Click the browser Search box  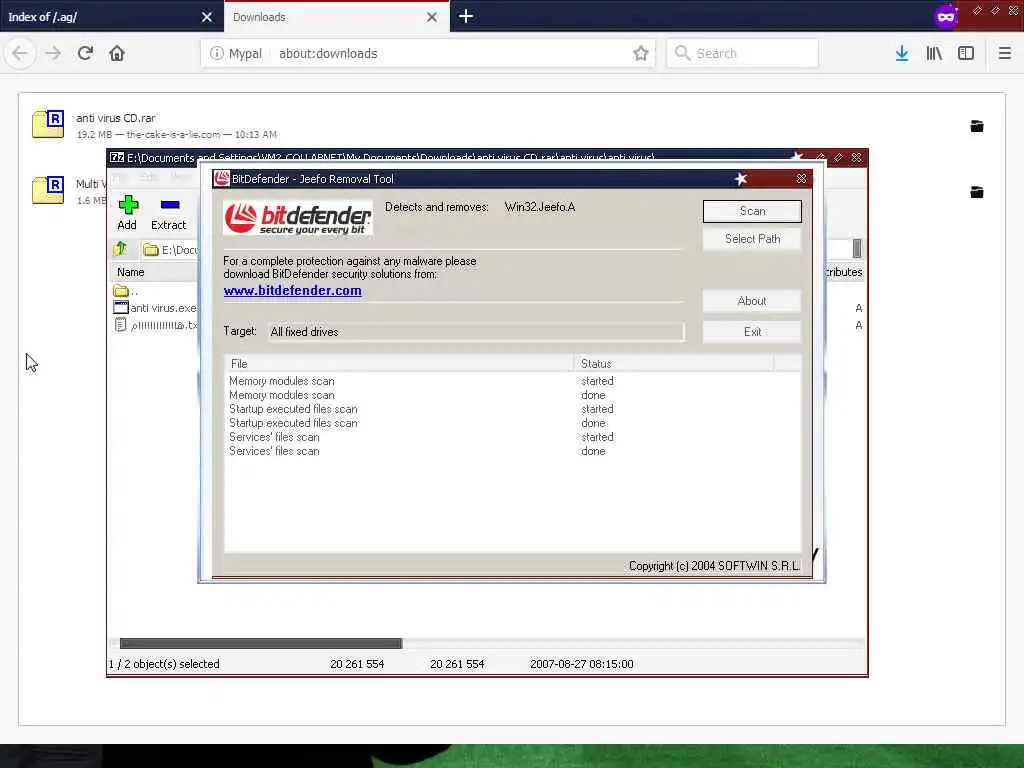[742, 54]
